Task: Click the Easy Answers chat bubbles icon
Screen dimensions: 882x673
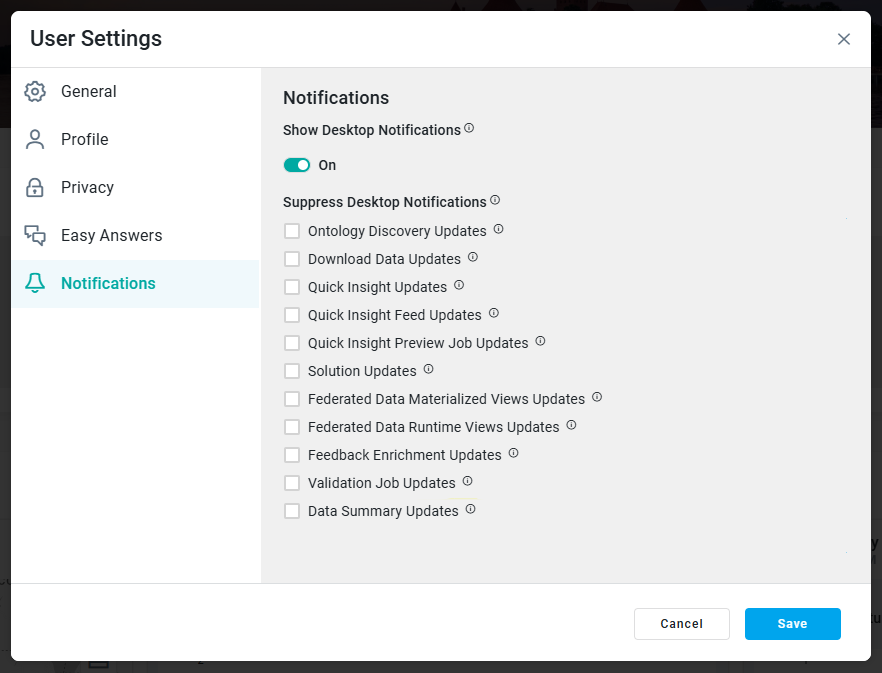Action: tap(35, 236)
